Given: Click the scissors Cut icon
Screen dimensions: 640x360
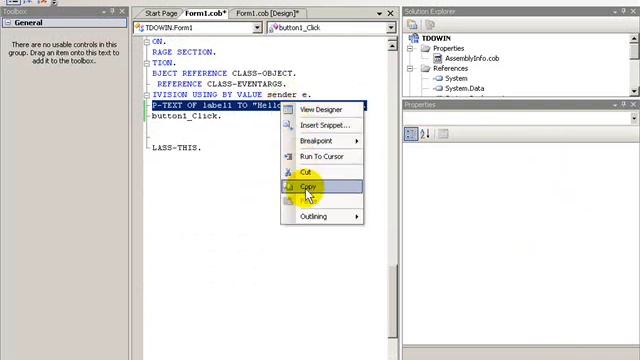Looking at the screenshot, I should pos(288,172).
